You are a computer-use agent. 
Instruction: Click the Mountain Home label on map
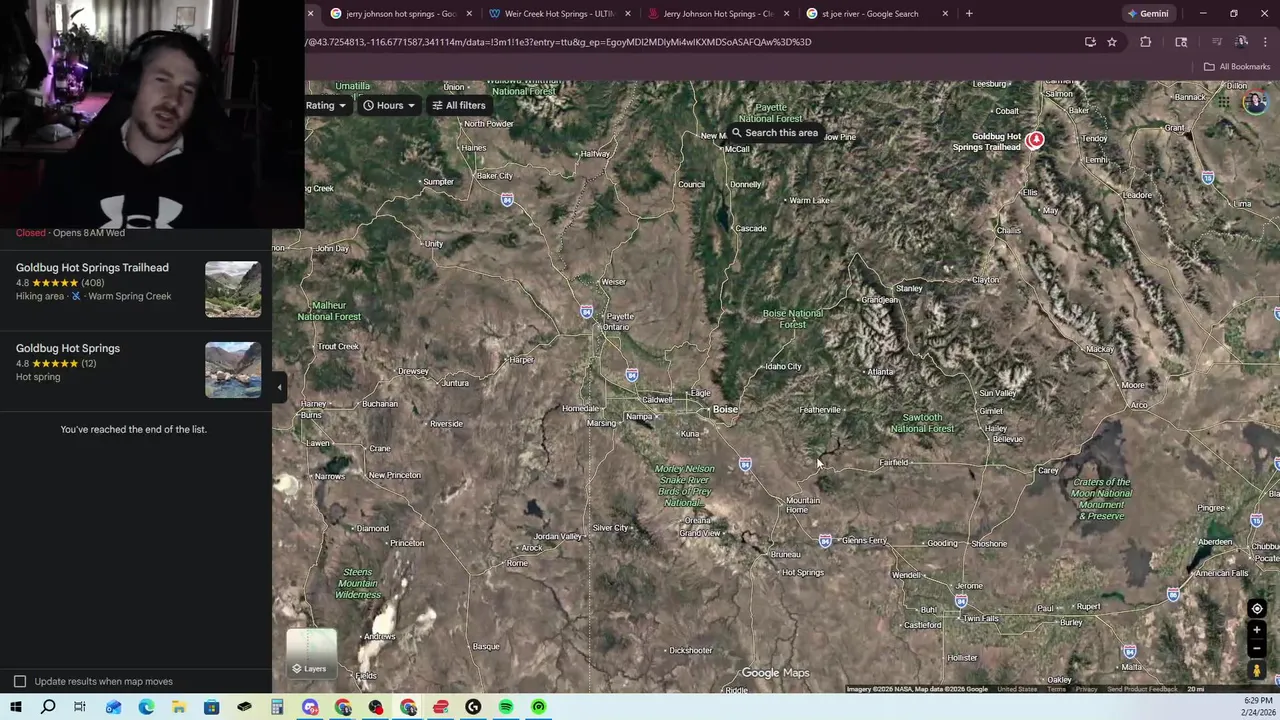801,505
